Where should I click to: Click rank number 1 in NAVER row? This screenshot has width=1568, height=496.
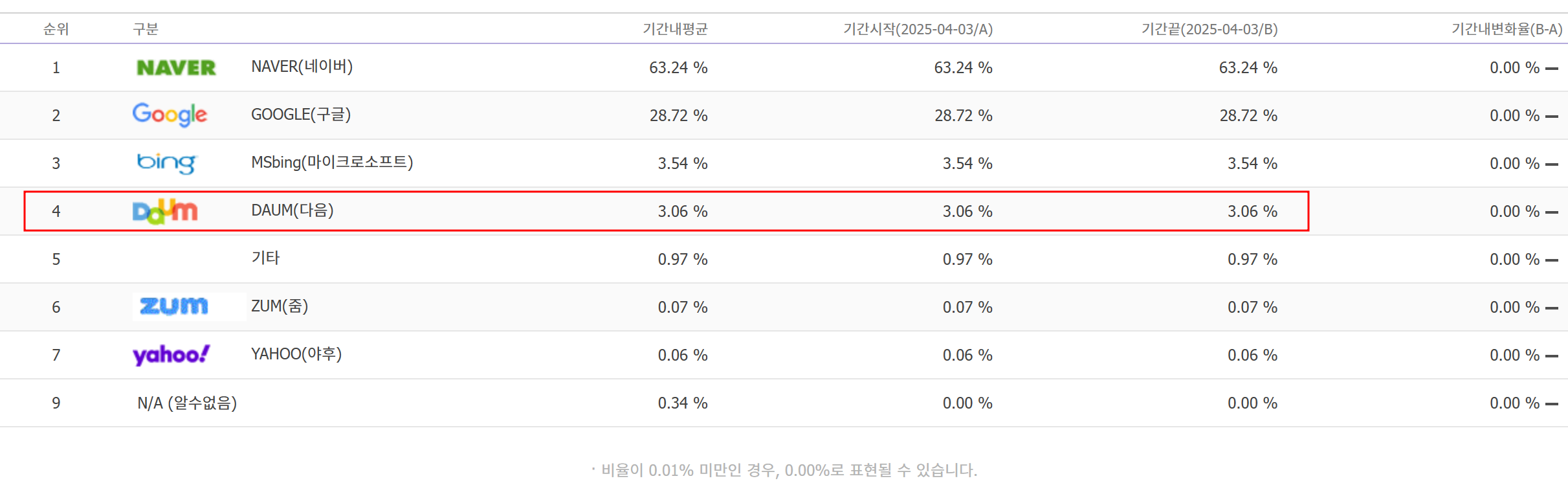pos(56,68)
